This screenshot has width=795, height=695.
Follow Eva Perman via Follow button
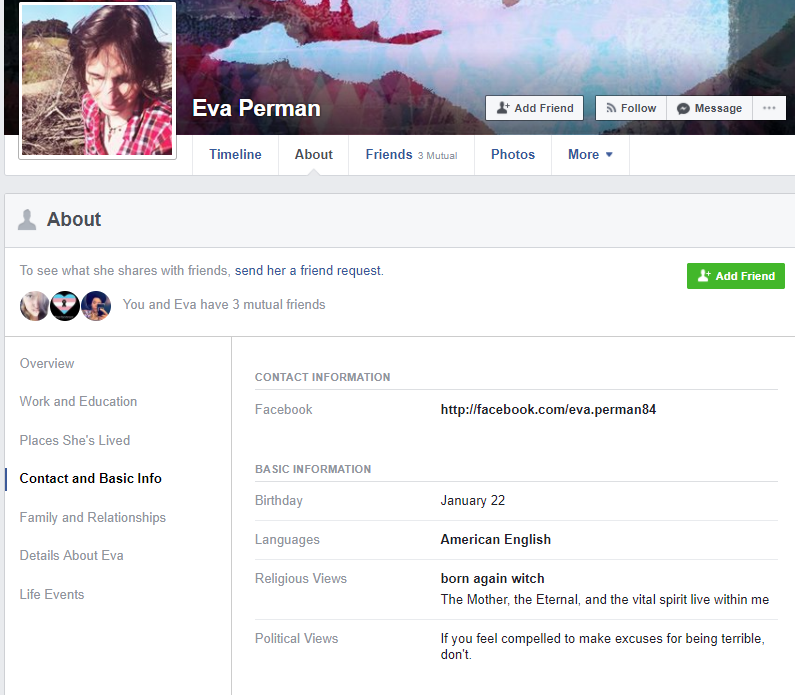(x=631, y=108)
